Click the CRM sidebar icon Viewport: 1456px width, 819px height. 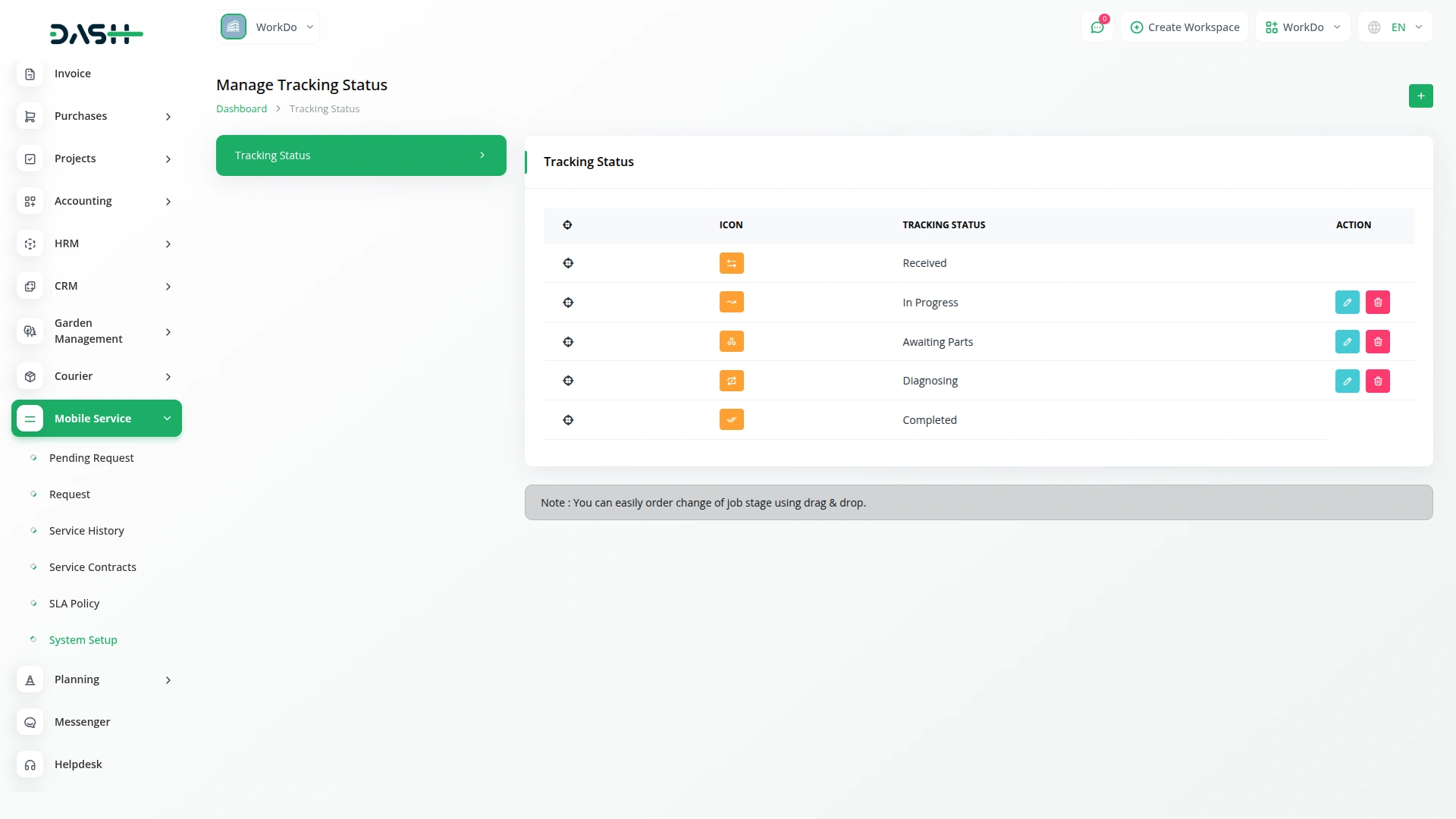click(x=30, y=286)
